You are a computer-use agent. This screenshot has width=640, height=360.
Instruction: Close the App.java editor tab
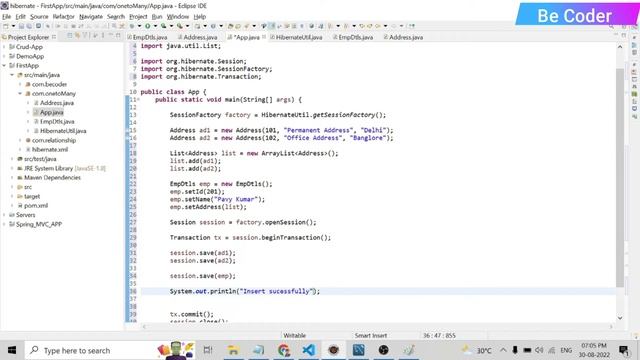coord(264,37)
